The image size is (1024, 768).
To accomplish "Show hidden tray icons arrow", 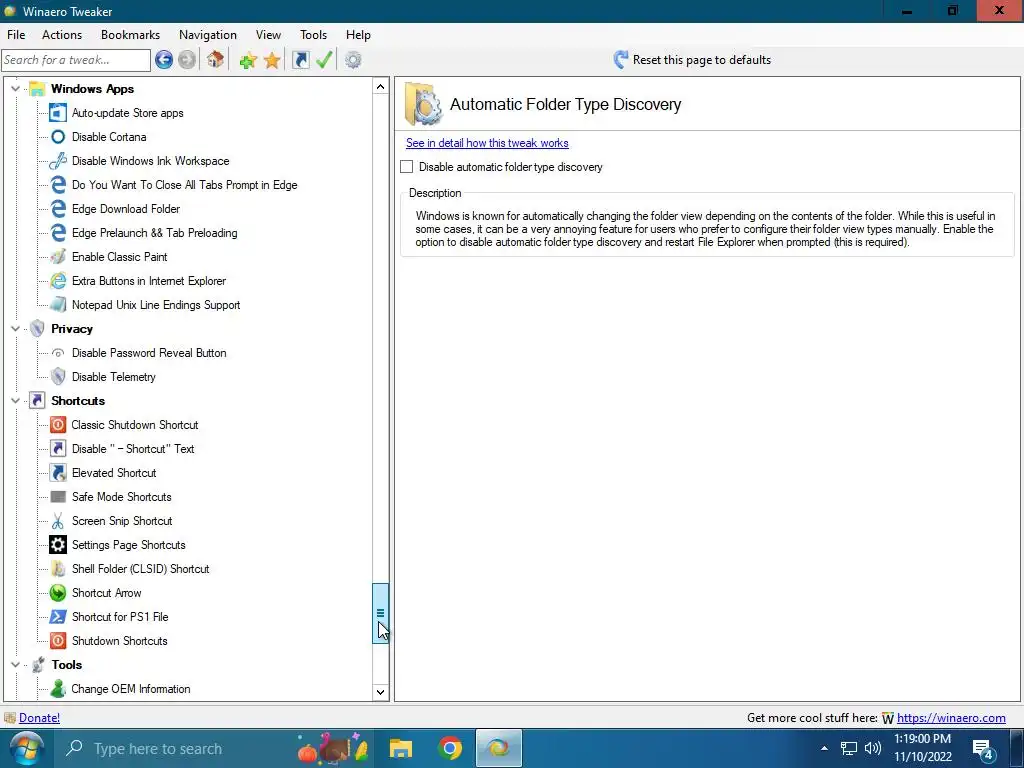I will point(824,748).
